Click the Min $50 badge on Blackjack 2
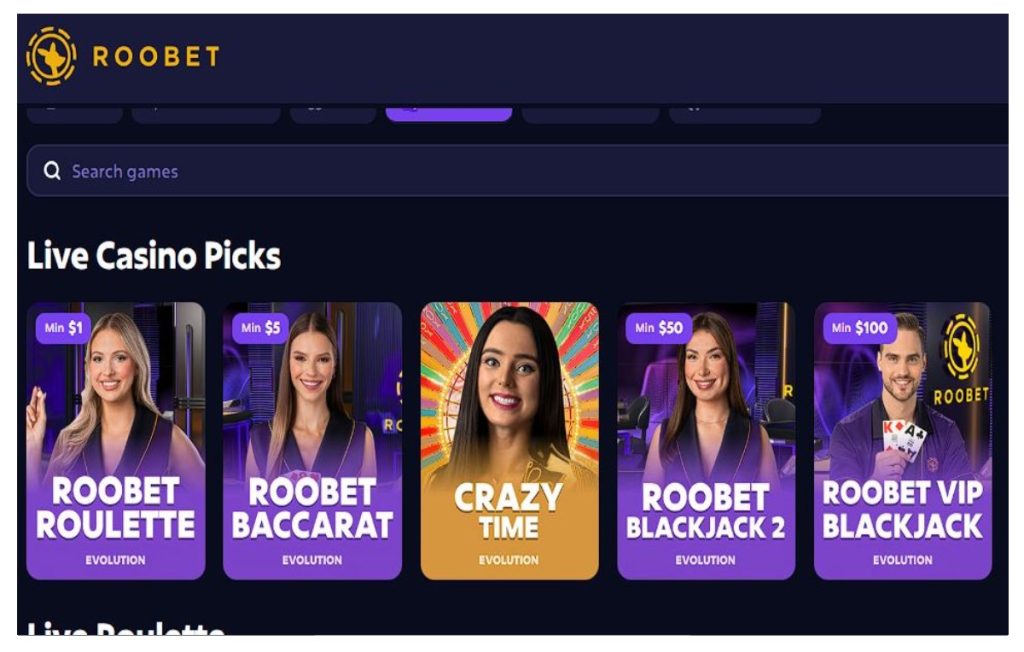This screenshot has height=652, width=1024. pyautogui.click(x=658, y=328)
